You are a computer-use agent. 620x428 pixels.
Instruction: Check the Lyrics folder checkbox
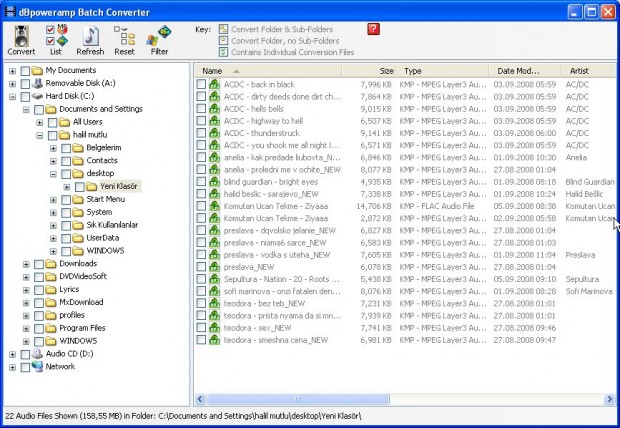tap(39, 290)
